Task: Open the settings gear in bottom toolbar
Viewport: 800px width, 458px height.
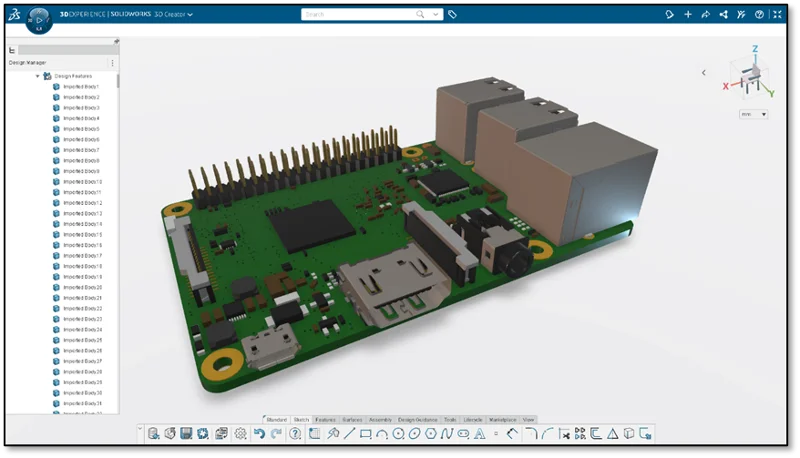Action: point(240,434)
